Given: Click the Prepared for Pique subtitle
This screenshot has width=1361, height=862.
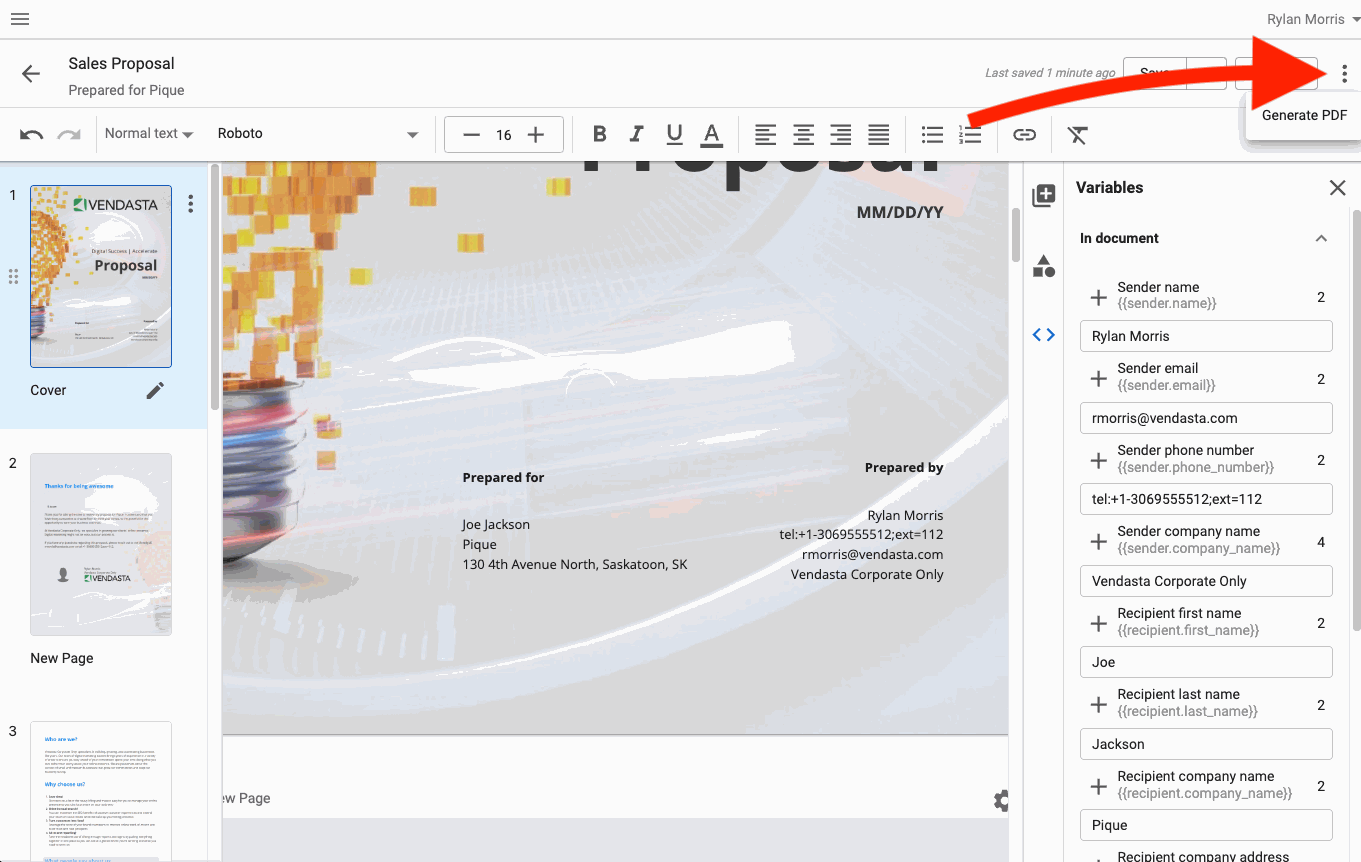Looking at the screenshot, I should point(126,90).
